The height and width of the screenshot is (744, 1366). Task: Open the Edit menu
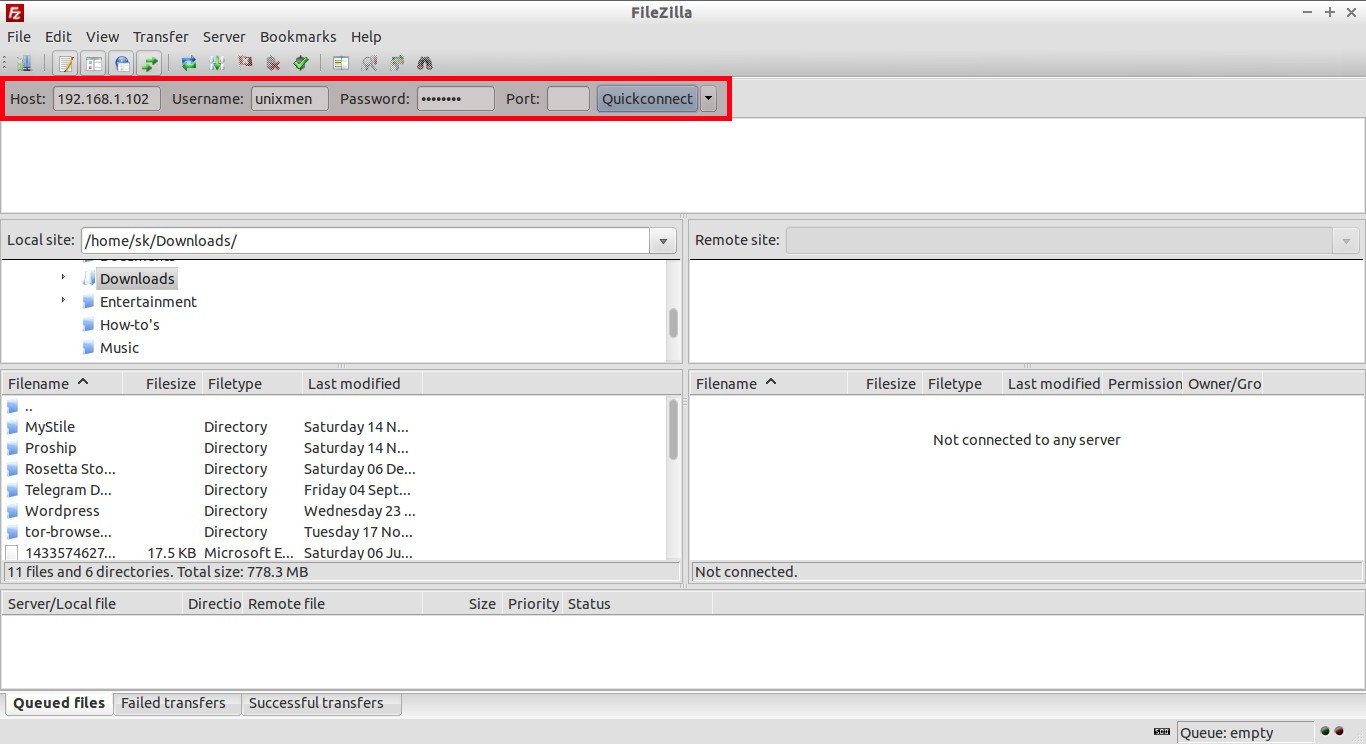click(58, 36)
